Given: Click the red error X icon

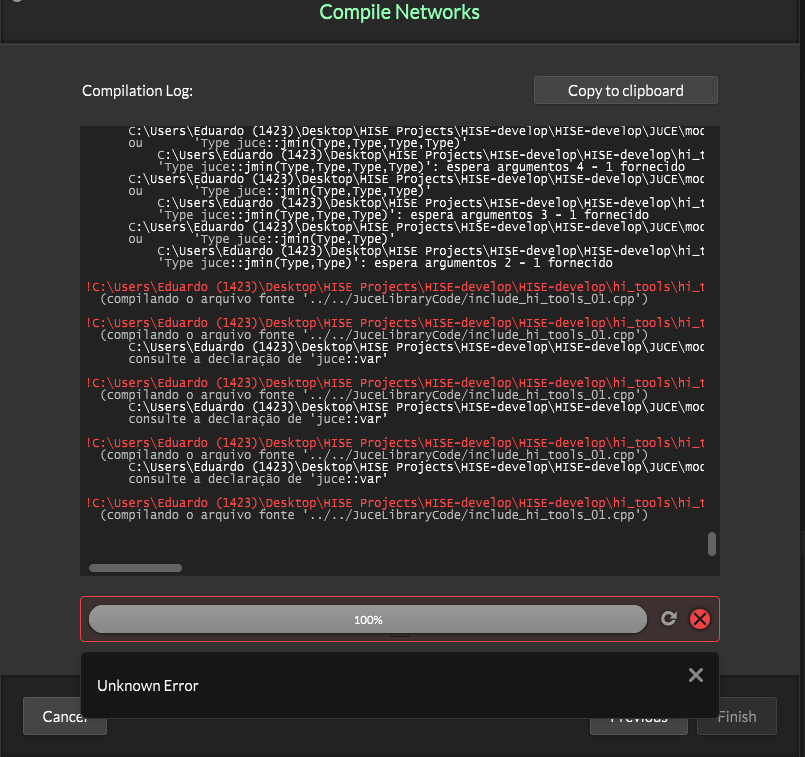Looking at the screenshot, I should pyautogui.click(x=700, y=619).
